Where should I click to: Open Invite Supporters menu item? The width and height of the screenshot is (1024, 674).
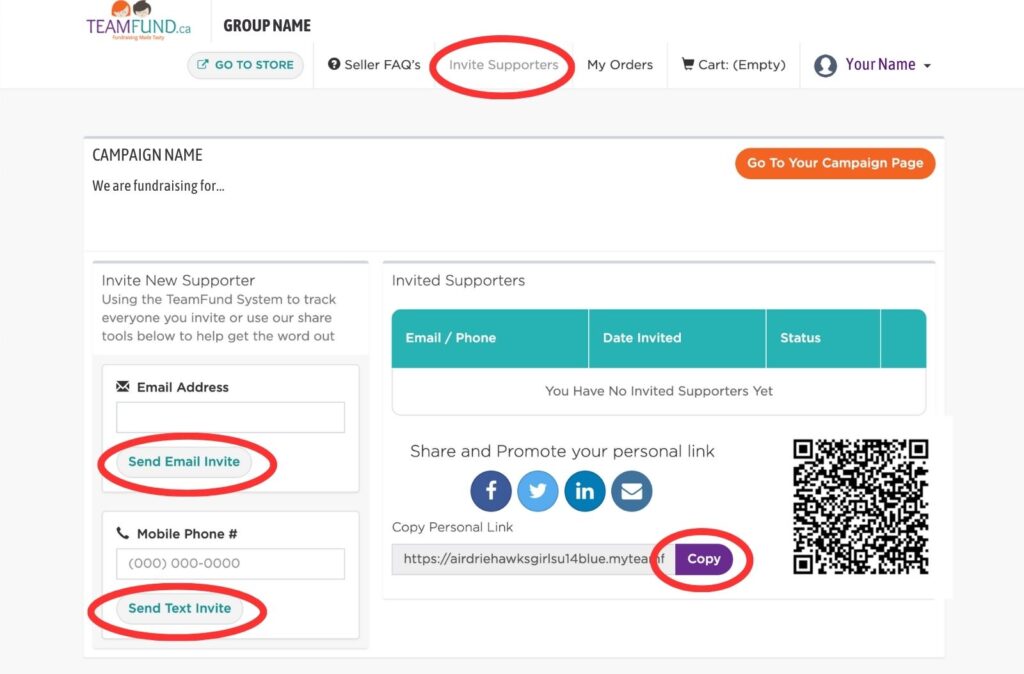click(503, 65)
